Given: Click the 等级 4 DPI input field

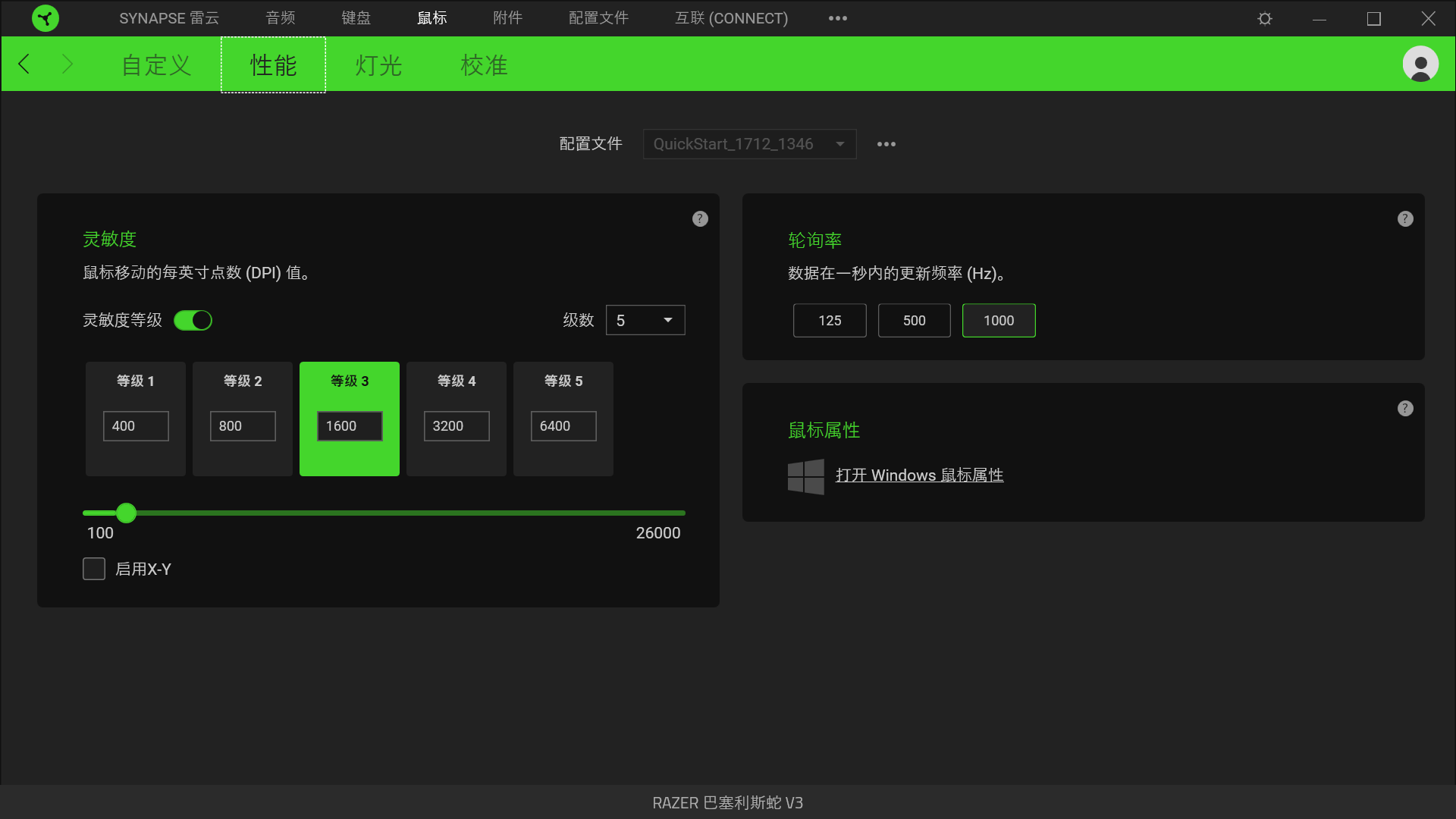Looking at the screenshot, I should tap(455, 425).
